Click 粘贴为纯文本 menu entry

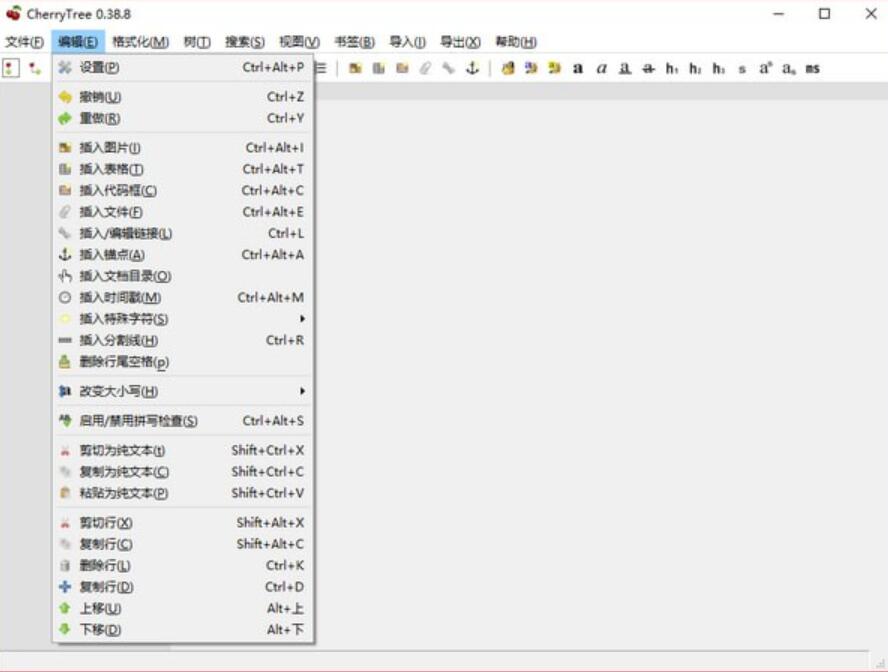(x=123, y=493)
